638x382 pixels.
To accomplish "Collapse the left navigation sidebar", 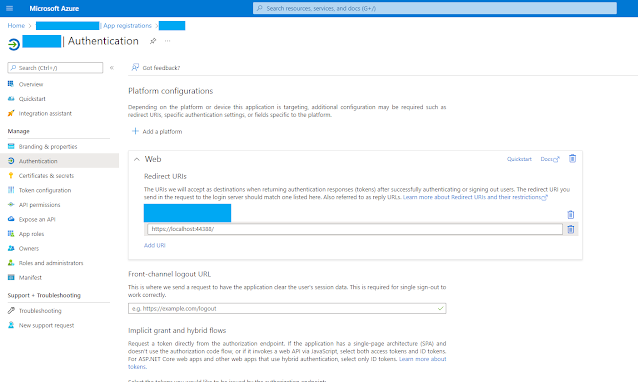I will click(x=111, y=68).
